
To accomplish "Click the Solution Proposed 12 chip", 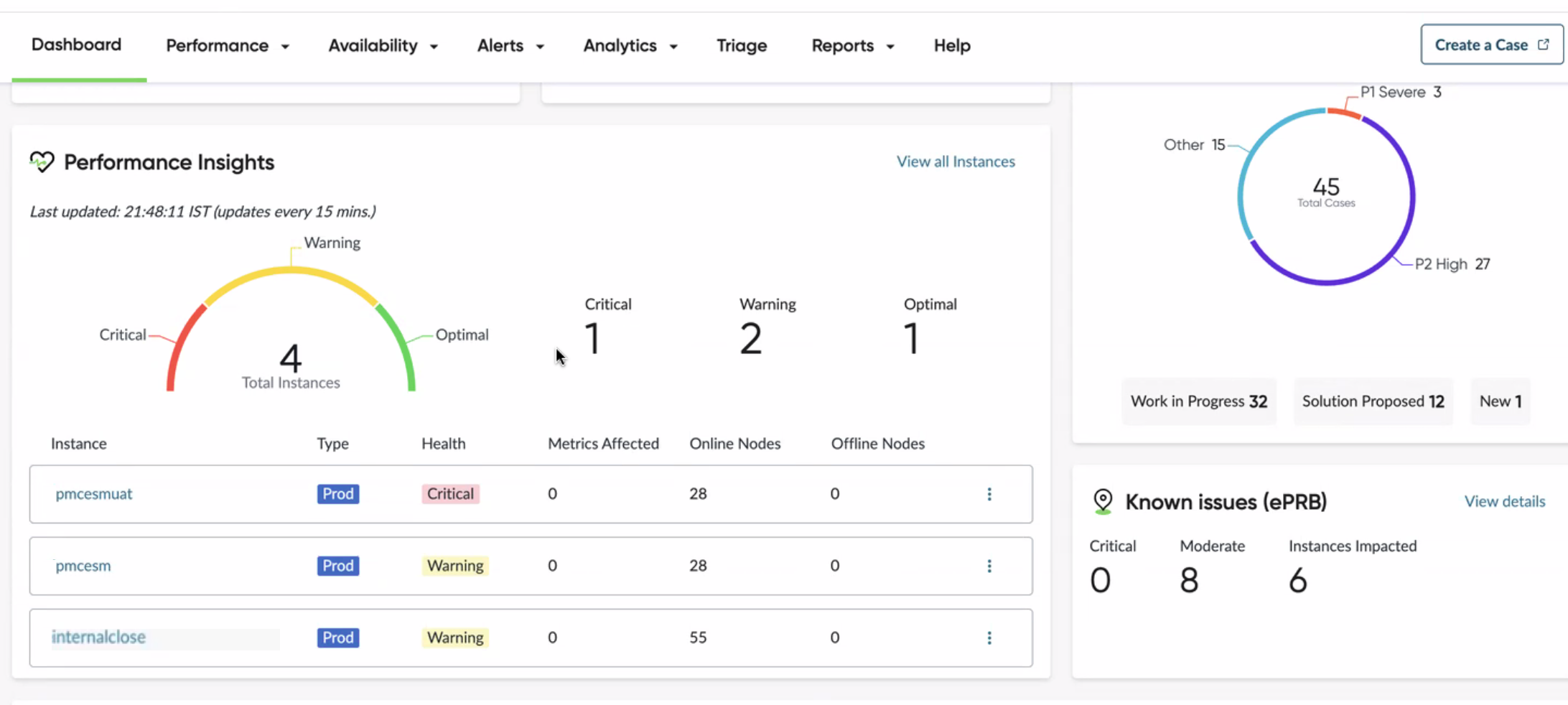I will click(1373, 401).
